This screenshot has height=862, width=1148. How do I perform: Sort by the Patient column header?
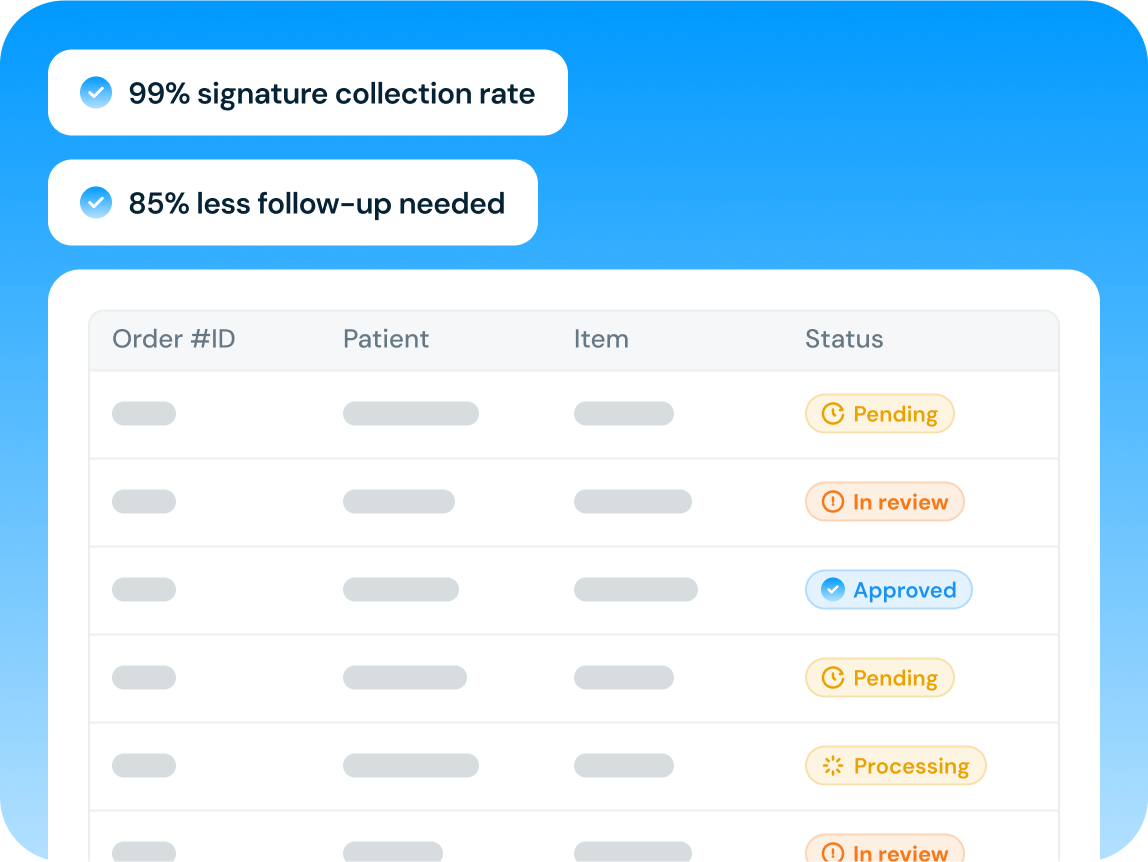(x=386, y=339)
